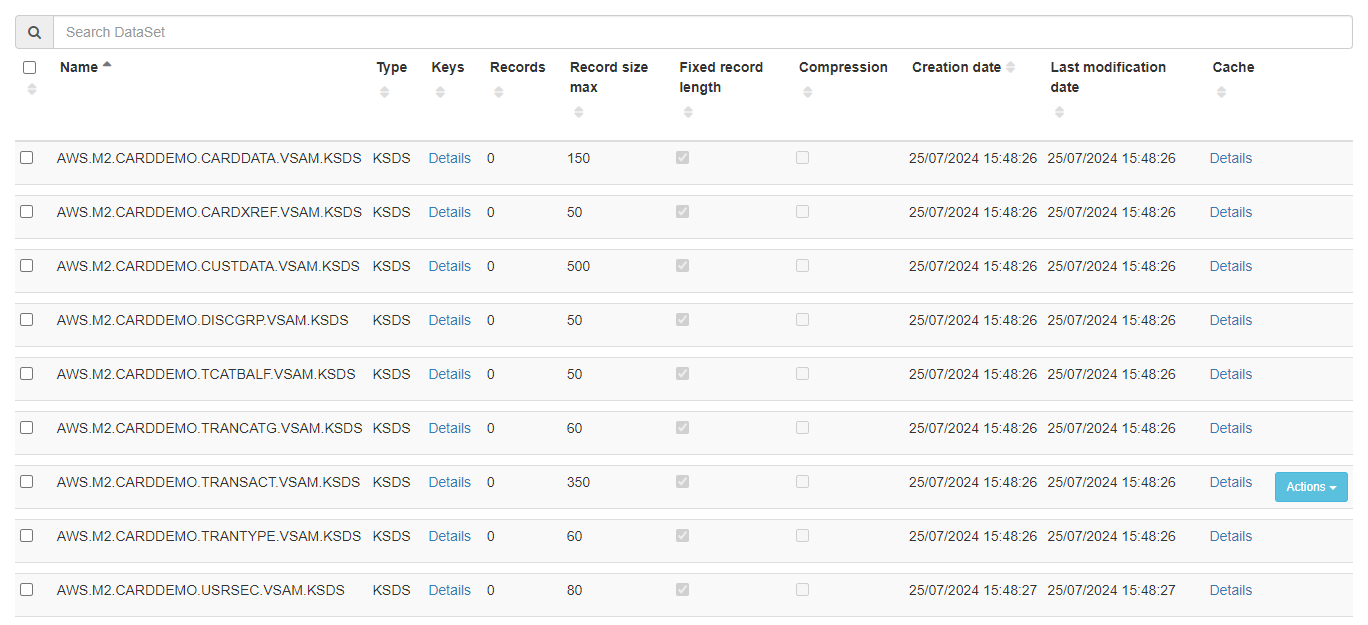Tick the checkbox for TRANSACT dataset row
This screenshot has height=625, width=1368.
(26, 480)
